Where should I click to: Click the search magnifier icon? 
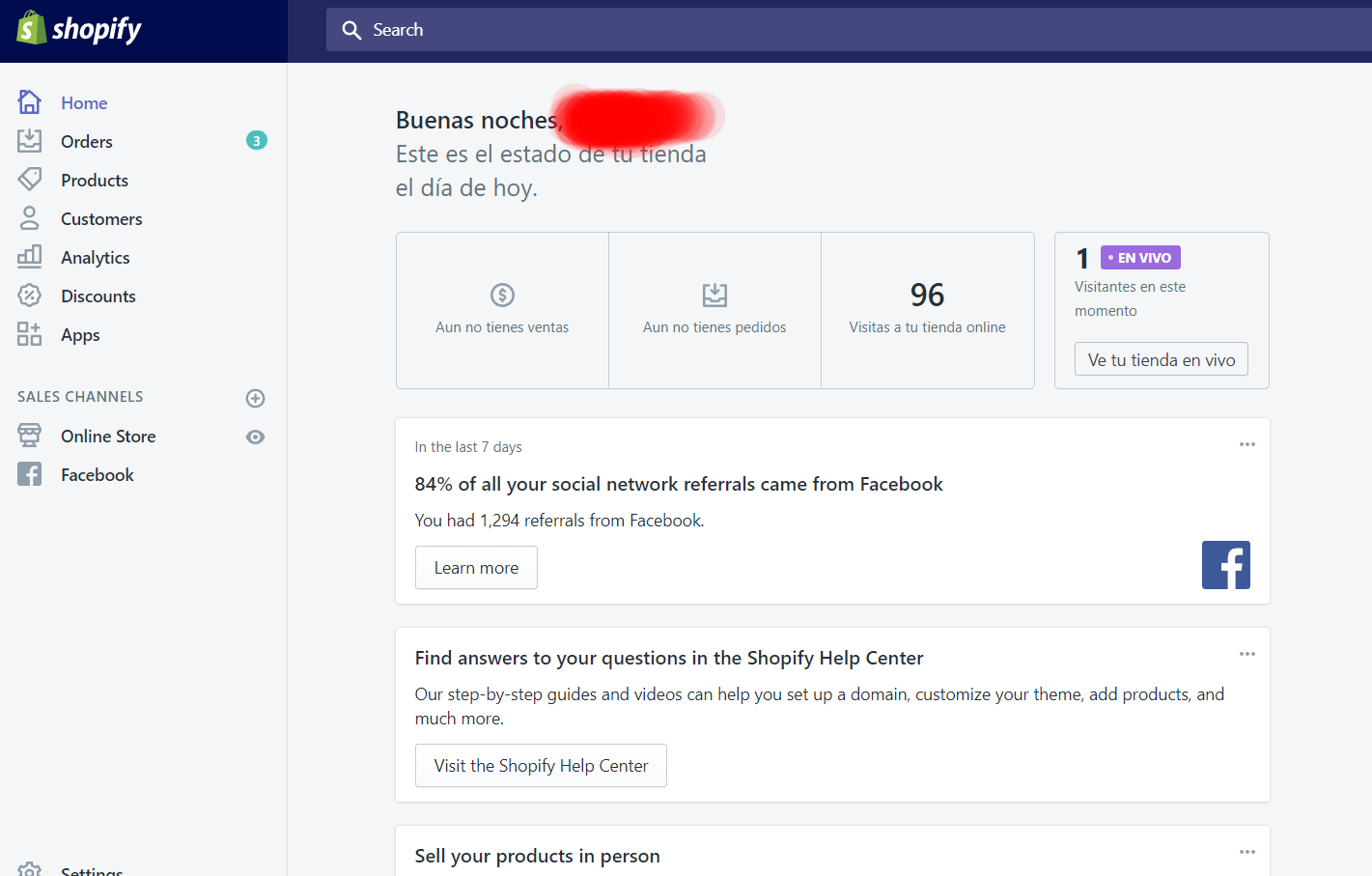[x=351, y=30]
